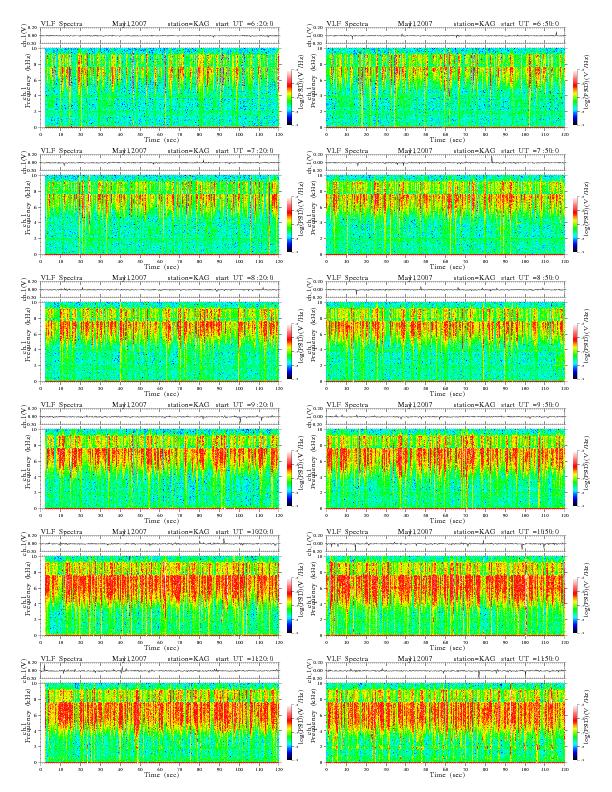Click the ch.1(V) waveform strip above 10:20:0 spectrogram

[x=160, y=544]
